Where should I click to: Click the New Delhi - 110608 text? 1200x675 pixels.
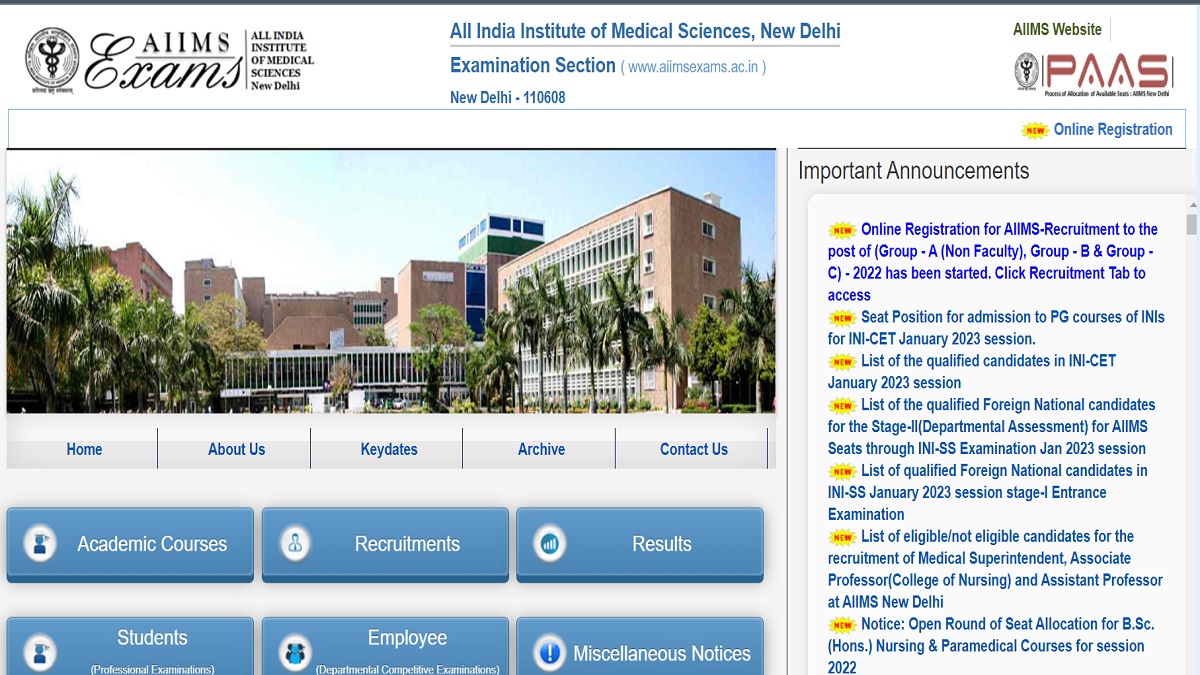(x=507, y=97)
